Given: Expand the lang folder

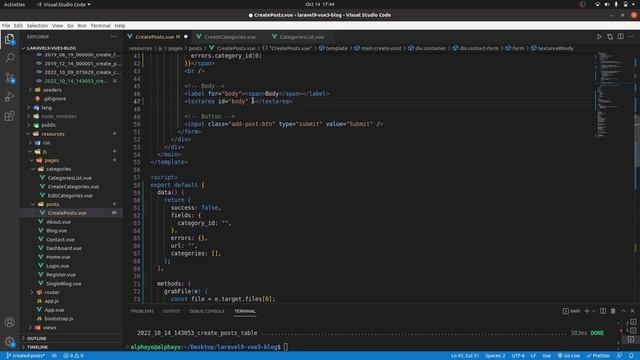Looking at the screenshot, I should (47, 108).
